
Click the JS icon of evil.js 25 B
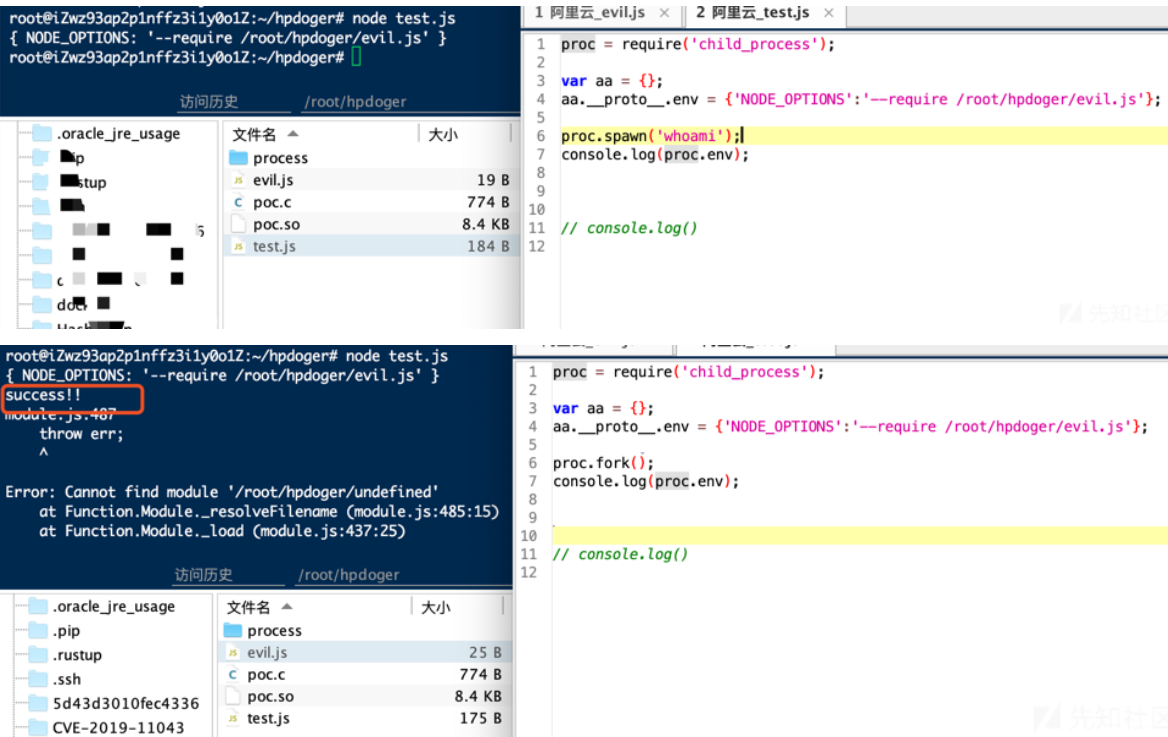232,653
